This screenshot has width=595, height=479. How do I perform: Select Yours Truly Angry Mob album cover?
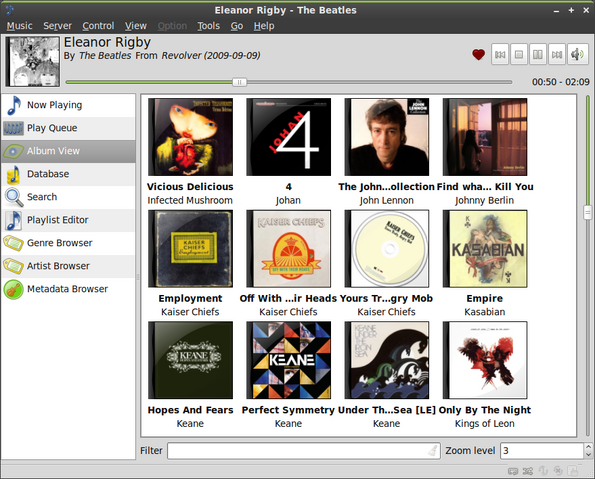(387, 249)
